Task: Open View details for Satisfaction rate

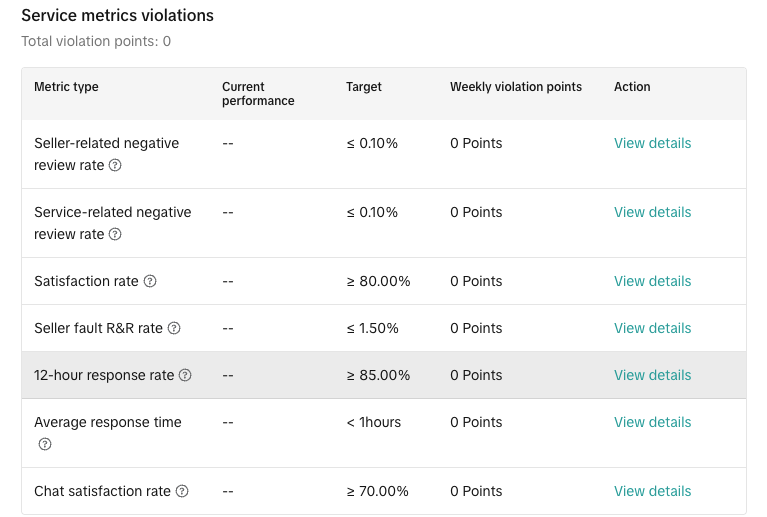Action: tap(652, 281)
